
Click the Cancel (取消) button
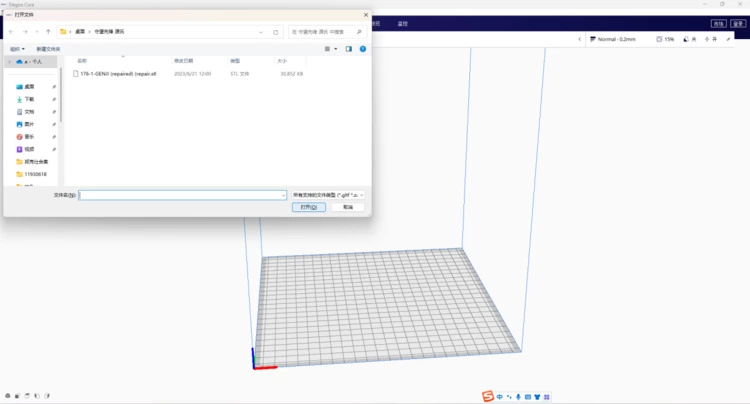[347, 207]
